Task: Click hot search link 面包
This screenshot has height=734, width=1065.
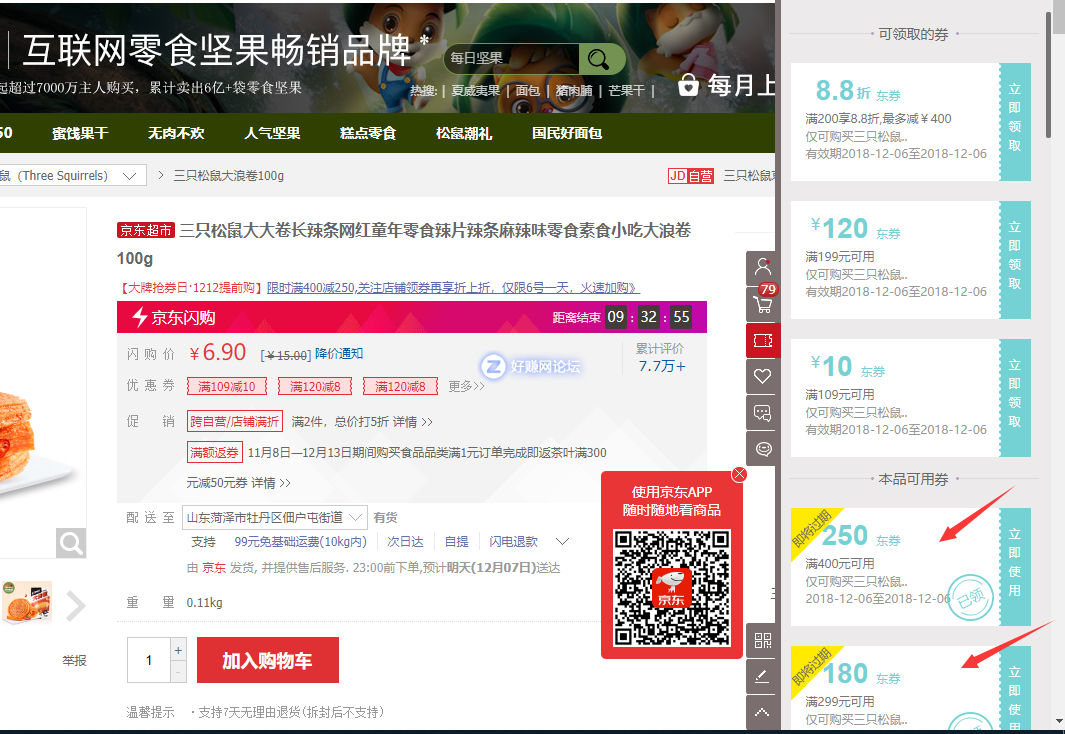Action: 528,90
